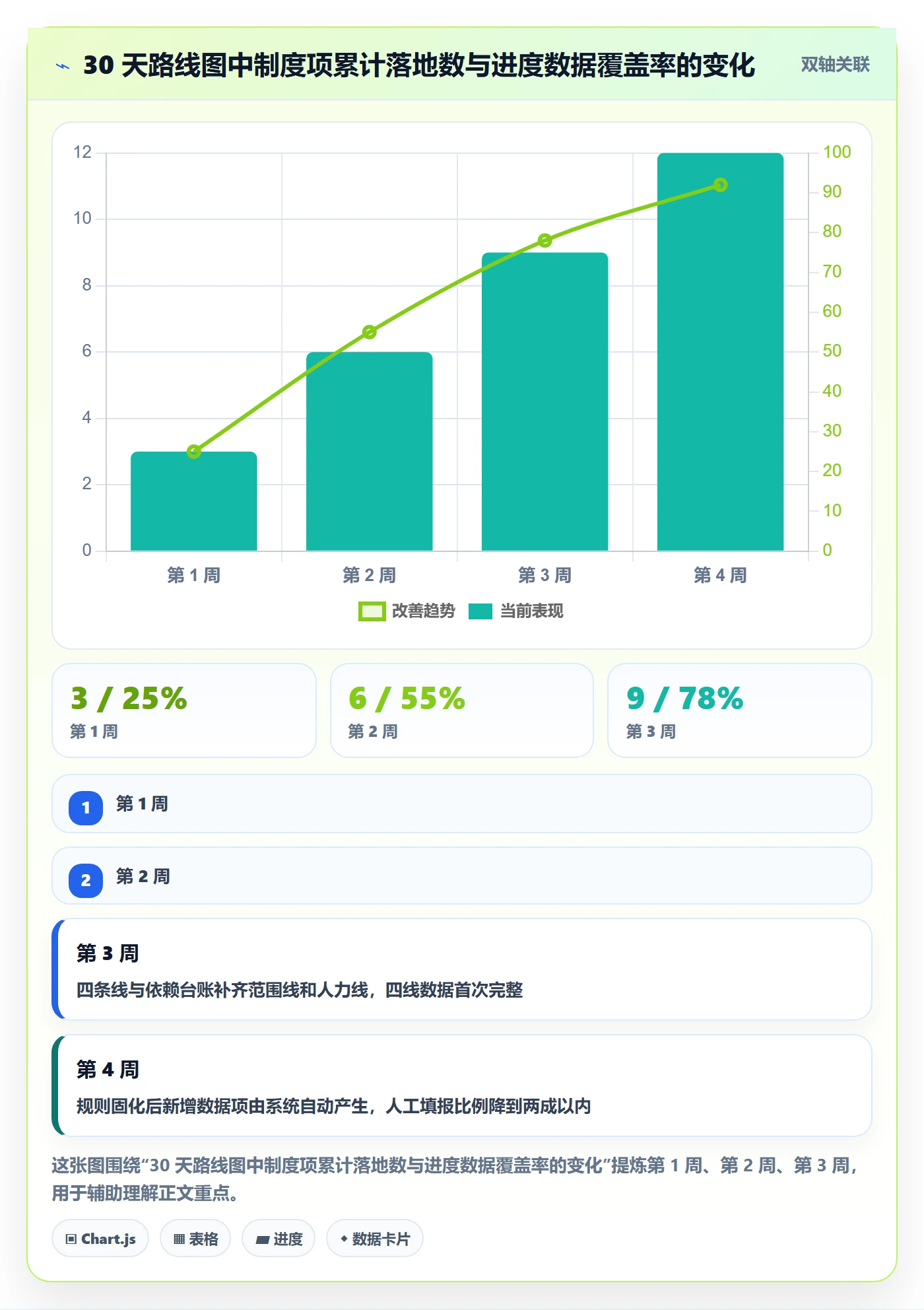Screen dimensions: 924x1310
Task: Select the 表格 tag chip
Action: (x=195, y=1239)
